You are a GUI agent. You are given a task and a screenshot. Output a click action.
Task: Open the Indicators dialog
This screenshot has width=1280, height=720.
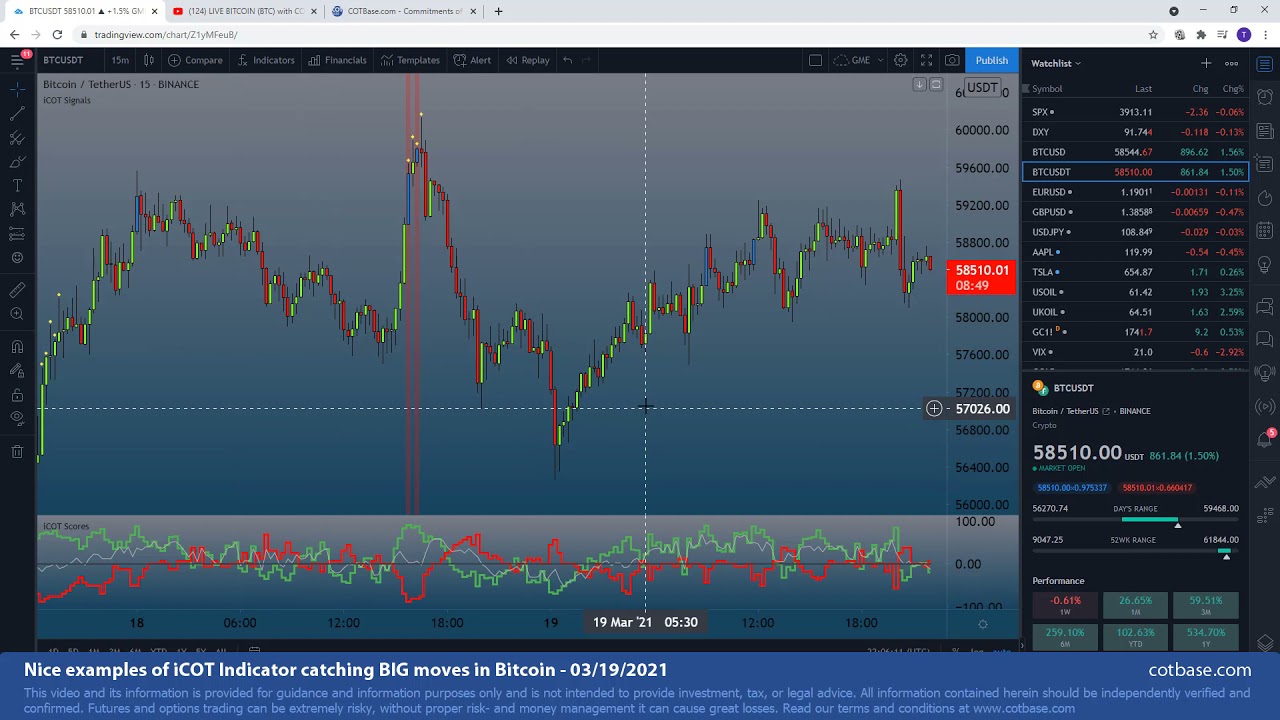(x=265, y=60)
